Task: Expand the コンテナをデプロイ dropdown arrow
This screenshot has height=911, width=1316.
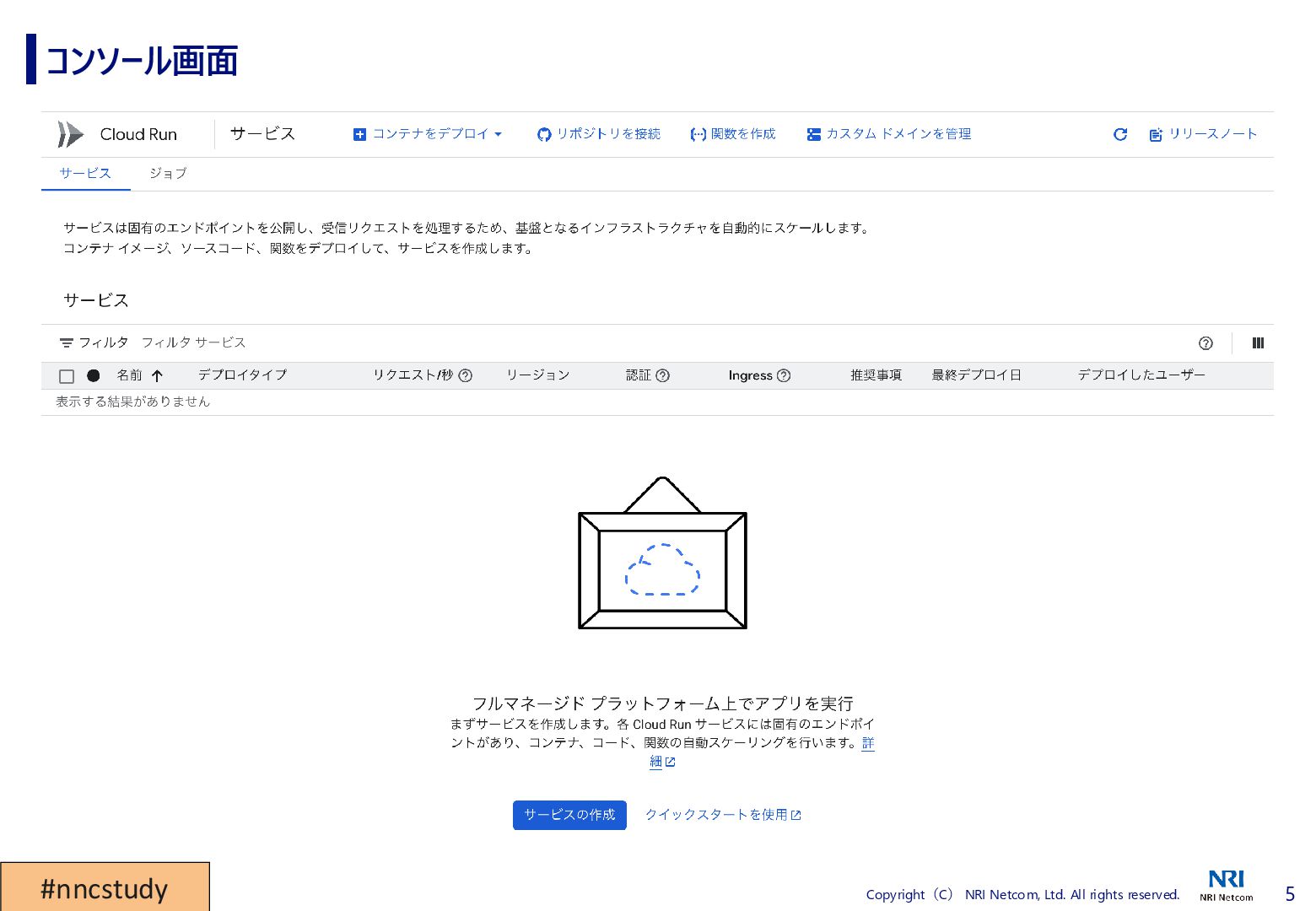Action: tap(498, 135)
